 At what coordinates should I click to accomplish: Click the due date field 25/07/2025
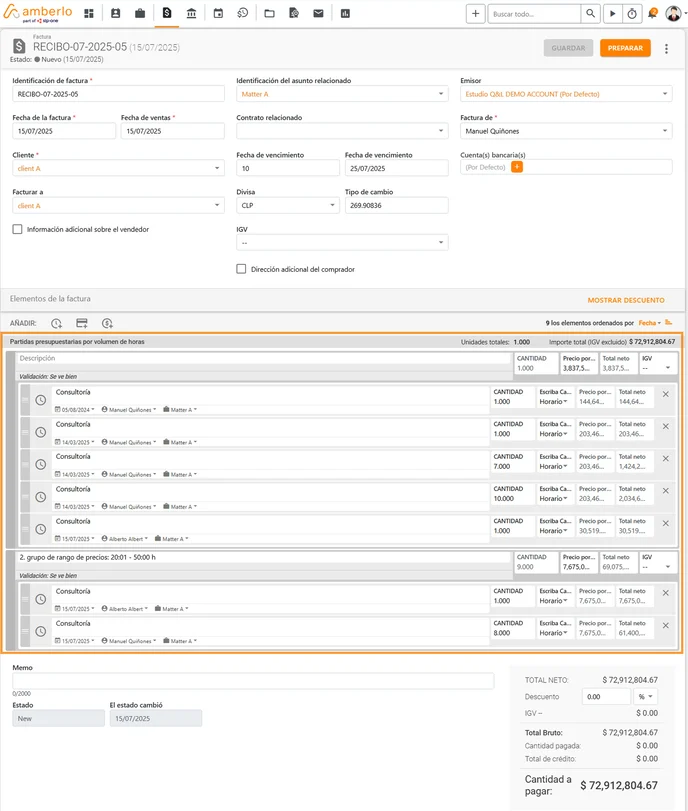pyautogui.click(x=396, y=168)
